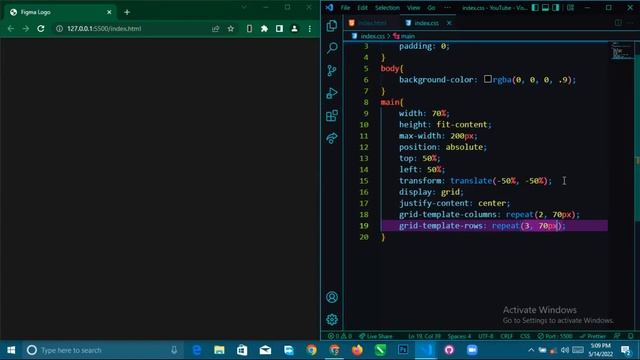This screenshot has width=640, height=360.
Task: Open the Chrome tab search chevron
Action: point(244,7)
